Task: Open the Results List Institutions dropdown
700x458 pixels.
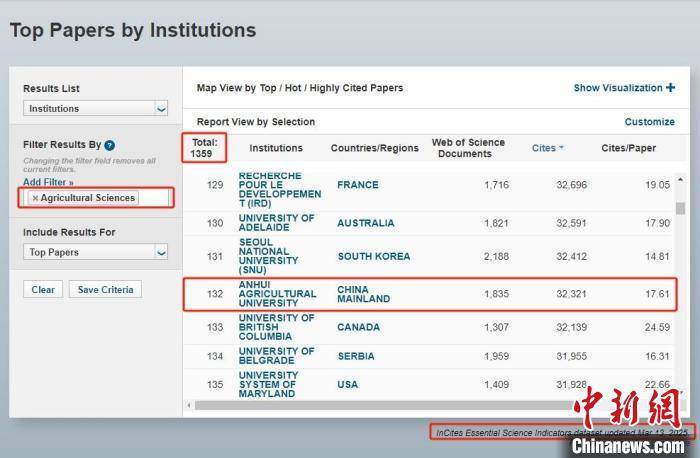Action: click(96, 108)
